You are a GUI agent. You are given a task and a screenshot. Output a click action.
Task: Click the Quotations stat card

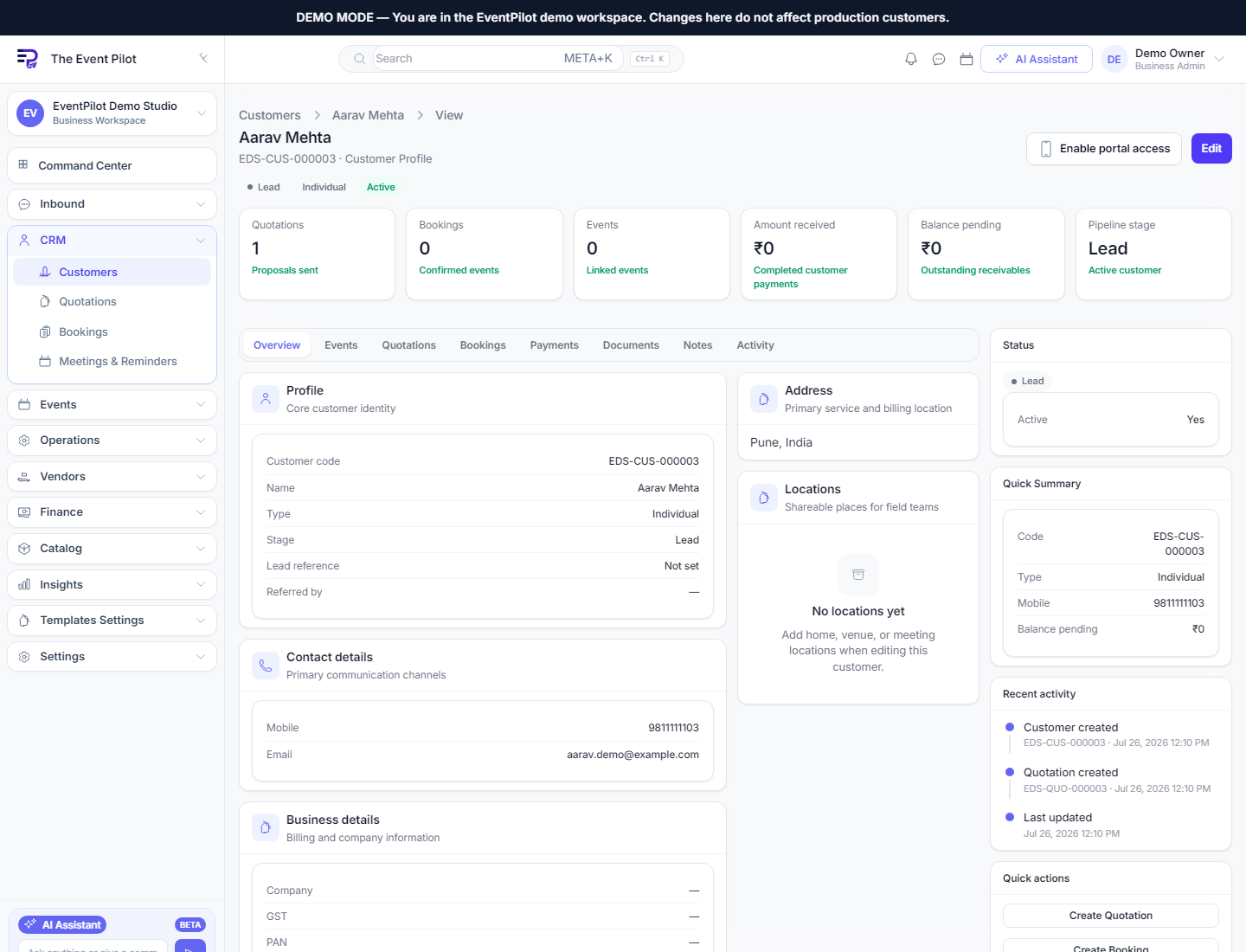(x=317, y=254)
